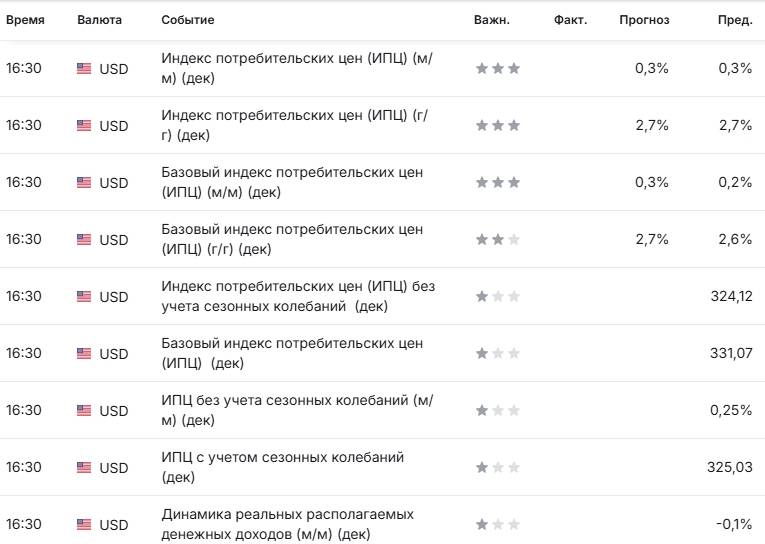Click the Прогноз column header

coord(644,20)
